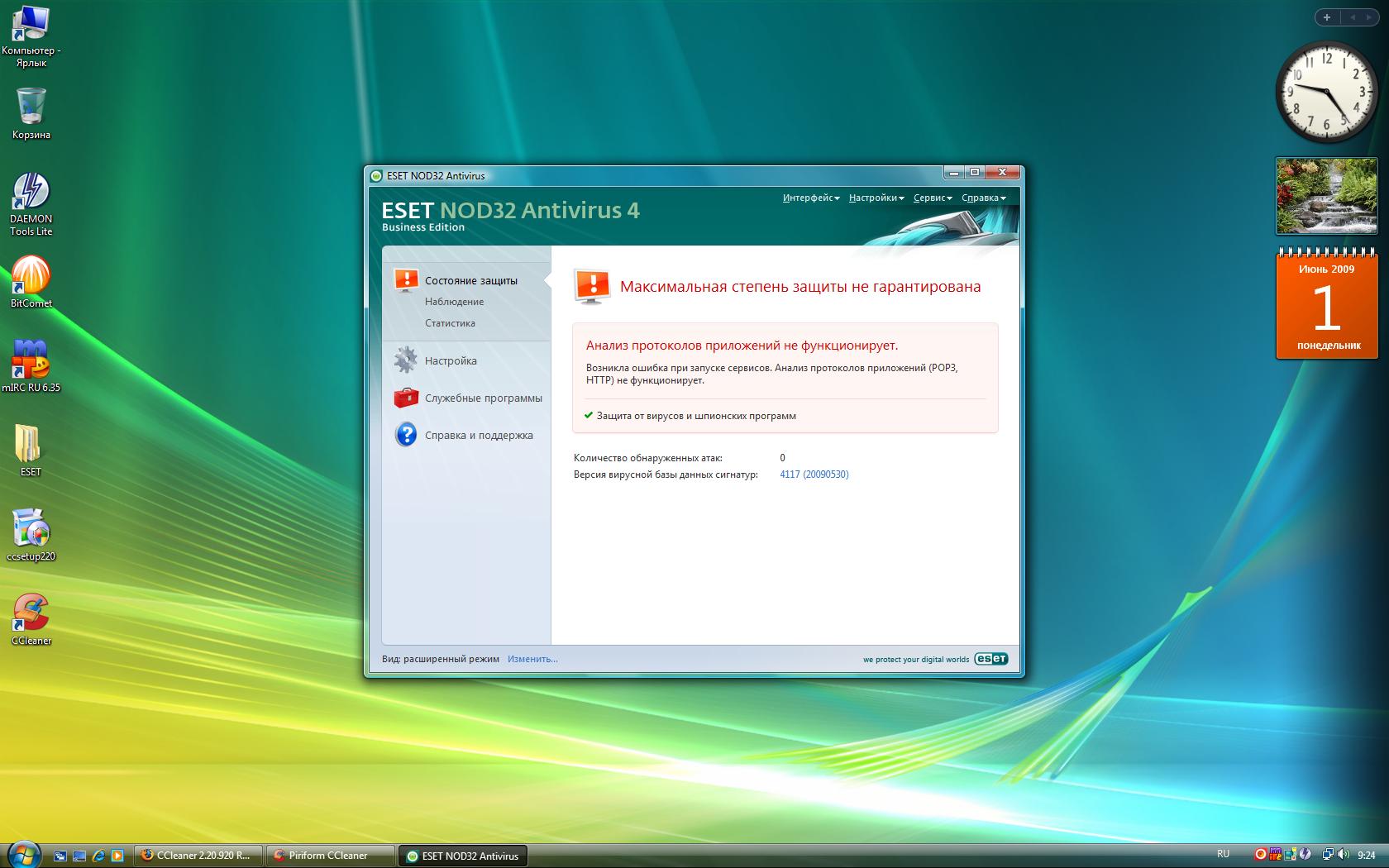
Task: Open the volume speaker tray icon
Action: tap(1344, 854)
